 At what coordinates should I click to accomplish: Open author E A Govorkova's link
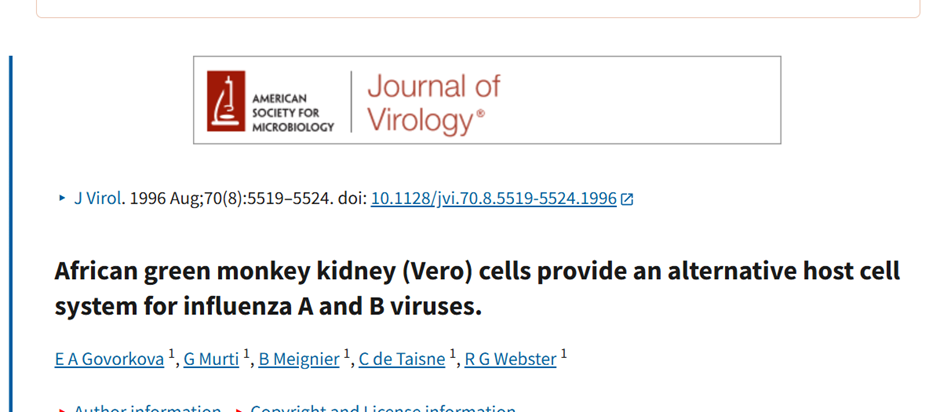coord(109,359)
